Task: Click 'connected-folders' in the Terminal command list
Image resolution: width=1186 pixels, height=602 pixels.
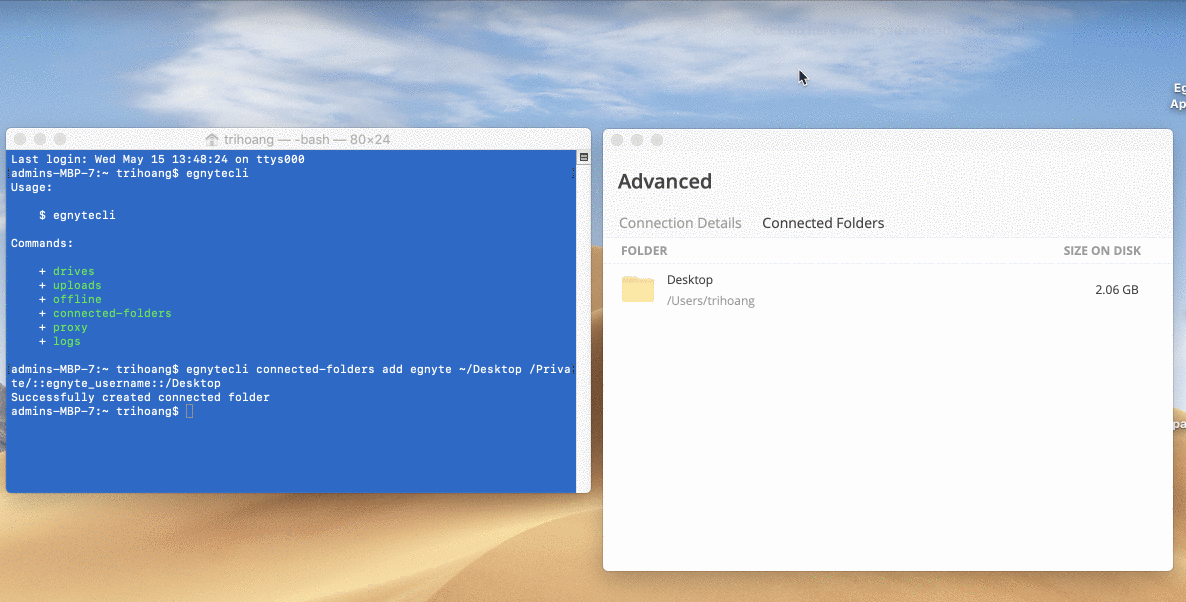Action: click(x=112, y=313)
